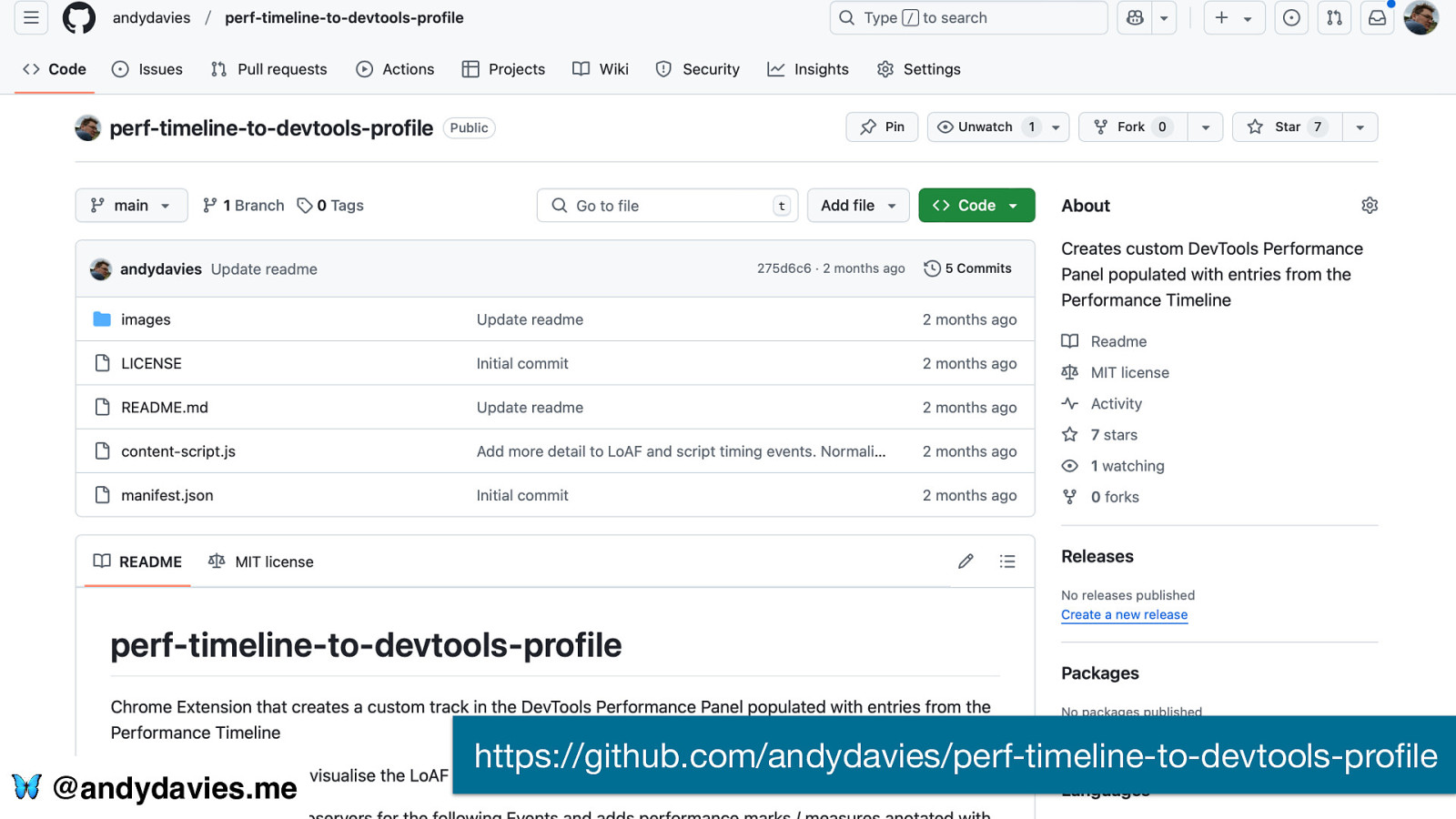This screenshot has height=819, width=1456.
Task: Open the Activity link in About sidebar
Action: (x=1102, y=403)
